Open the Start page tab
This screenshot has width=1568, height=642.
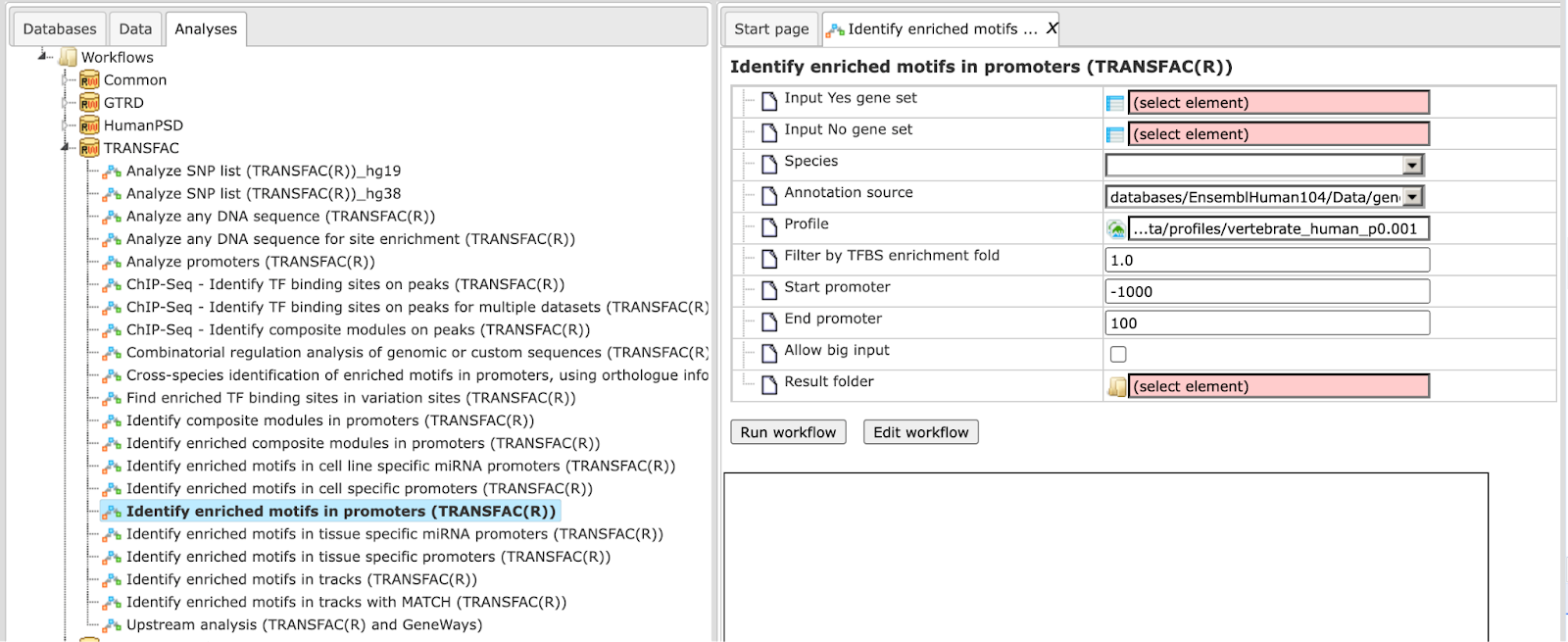click(x=771, y=29)
